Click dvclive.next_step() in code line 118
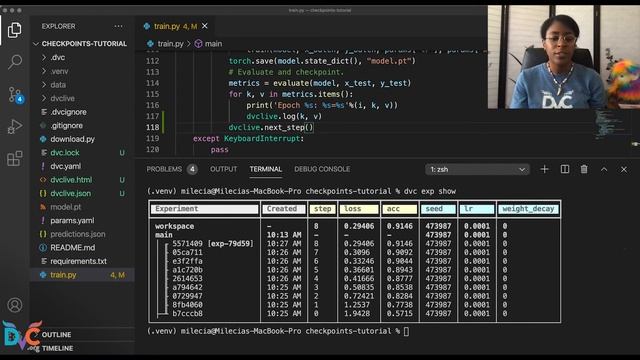Viewport: 640px width, 360px height. (271, 127)
